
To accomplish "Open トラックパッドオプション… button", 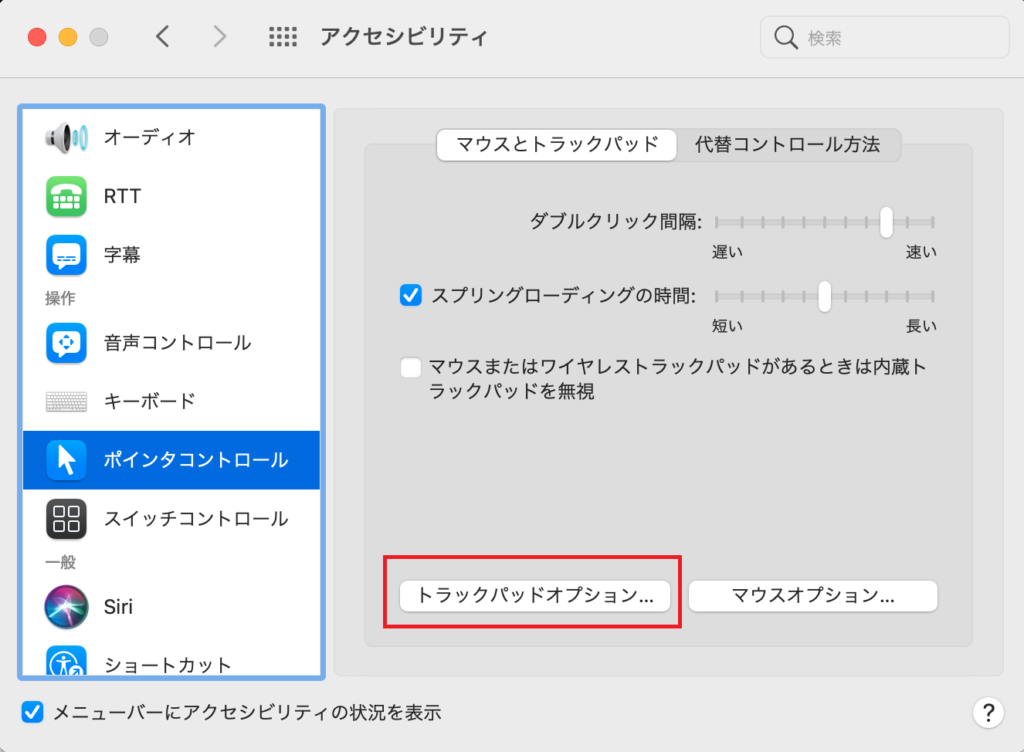I will [x=535, y=596].
